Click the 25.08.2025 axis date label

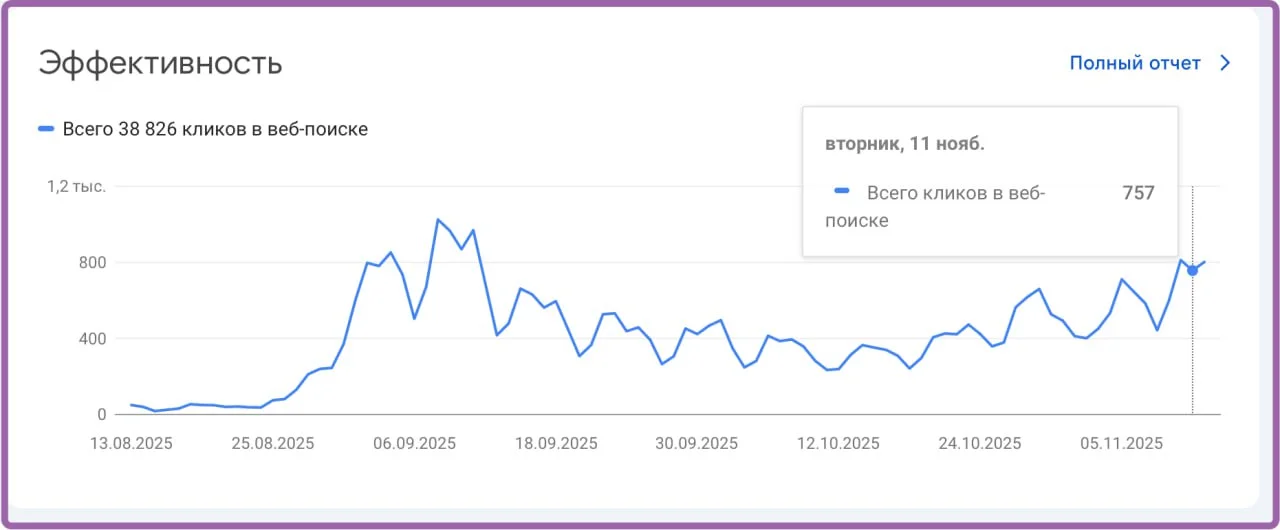tap(273, 443)
